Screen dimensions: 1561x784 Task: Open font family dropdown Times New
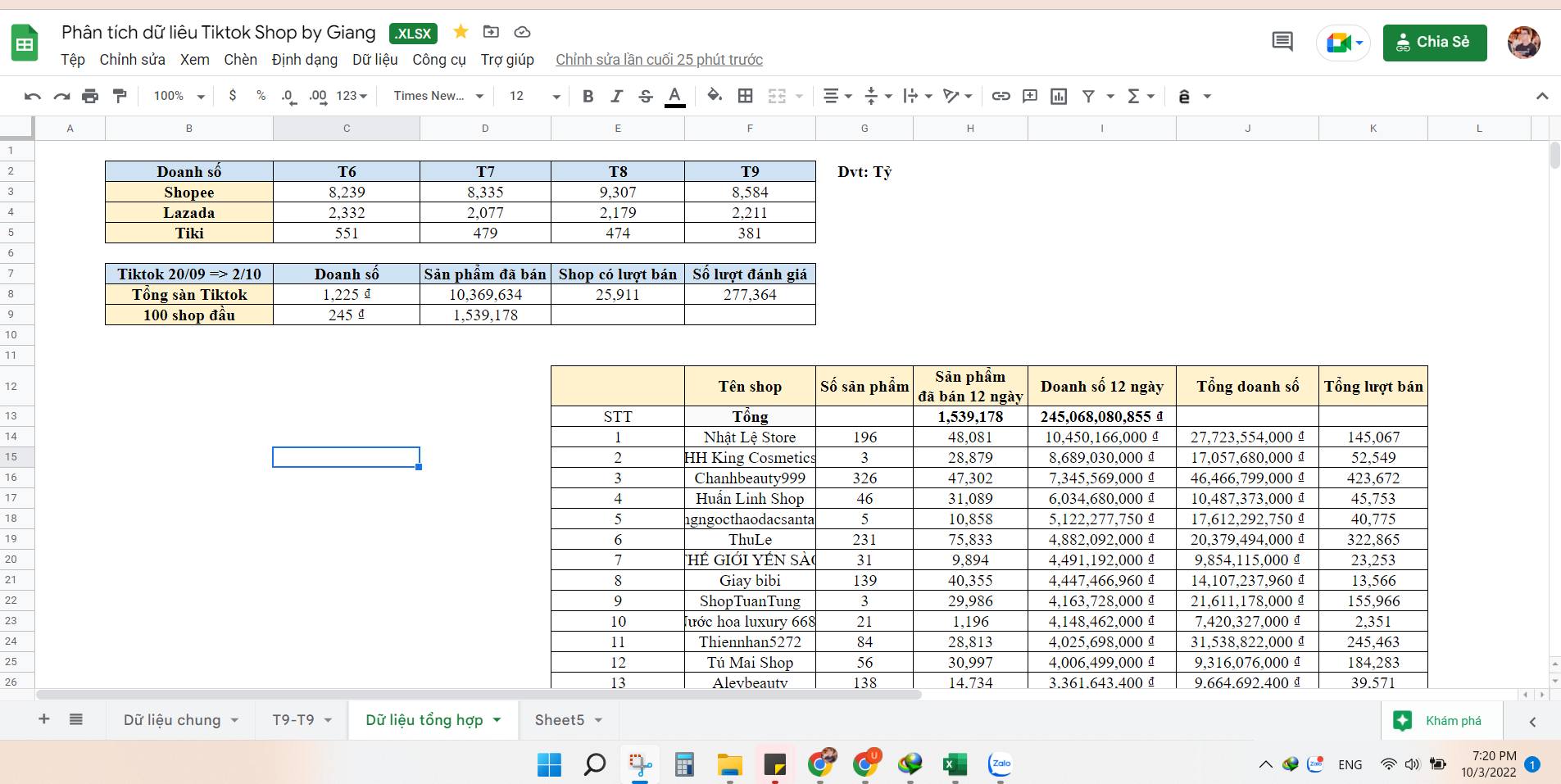438,97
